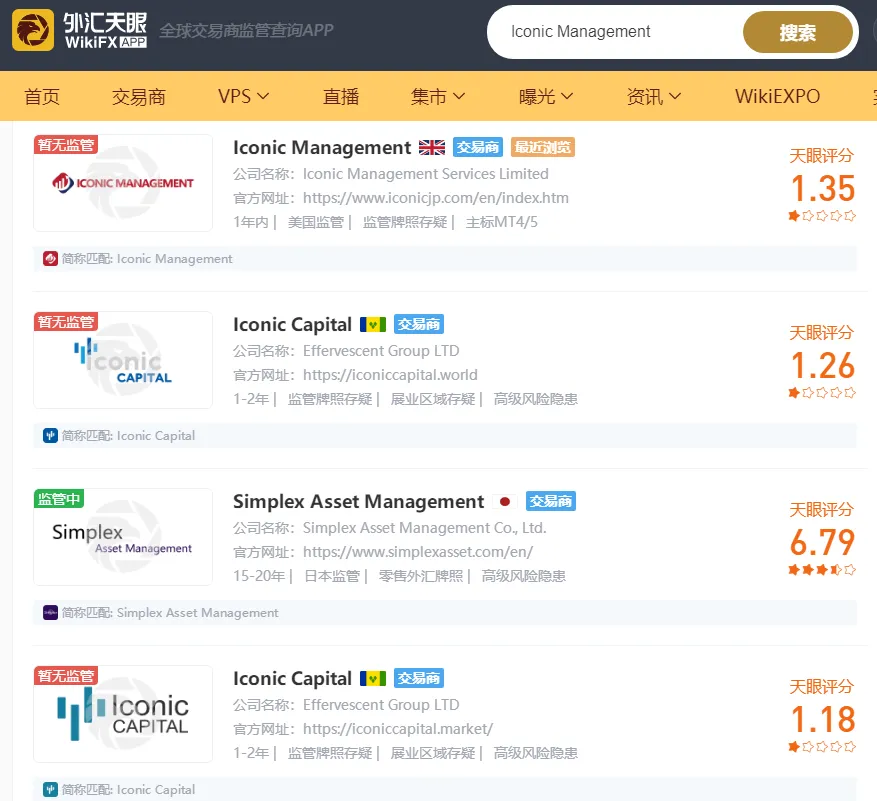Click the Saint Vincent flag beside iconiccapital.world entry
The image size is (877, 801).
click(373, 324)
